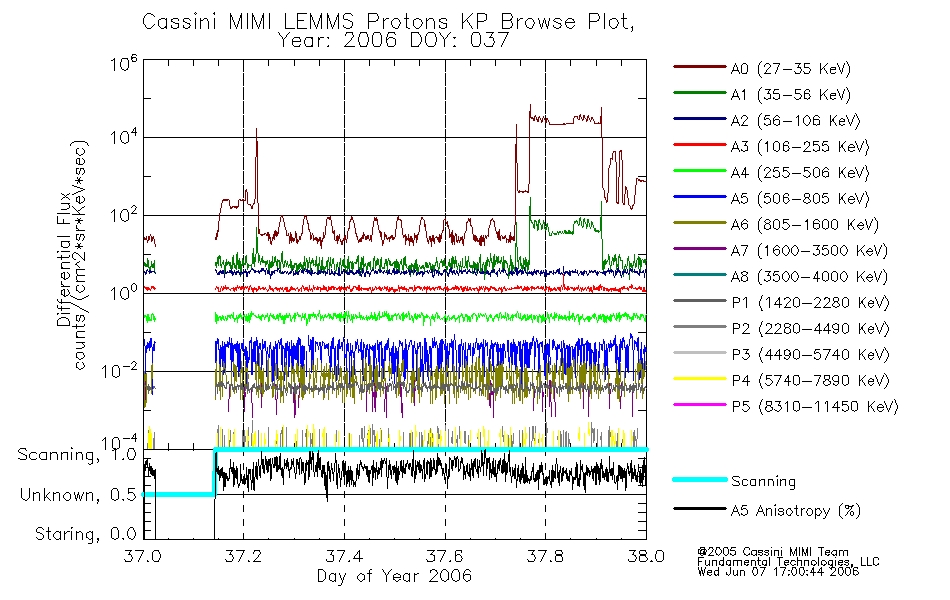Click the dark red A0 legend line
Image resolution: width=950 pixels, height=600 pixels.
[699, 67]
